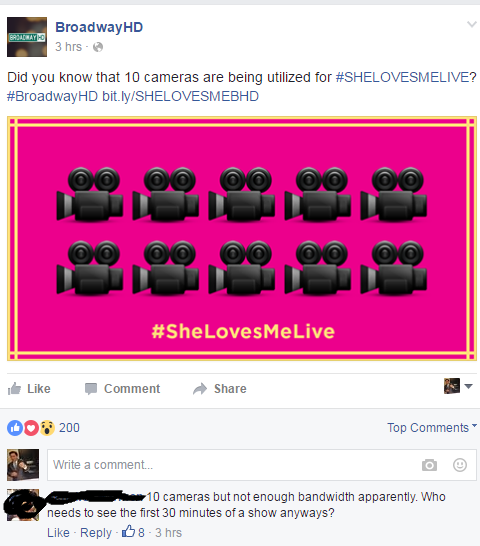Open the post options chevron menu

point(472,24)
